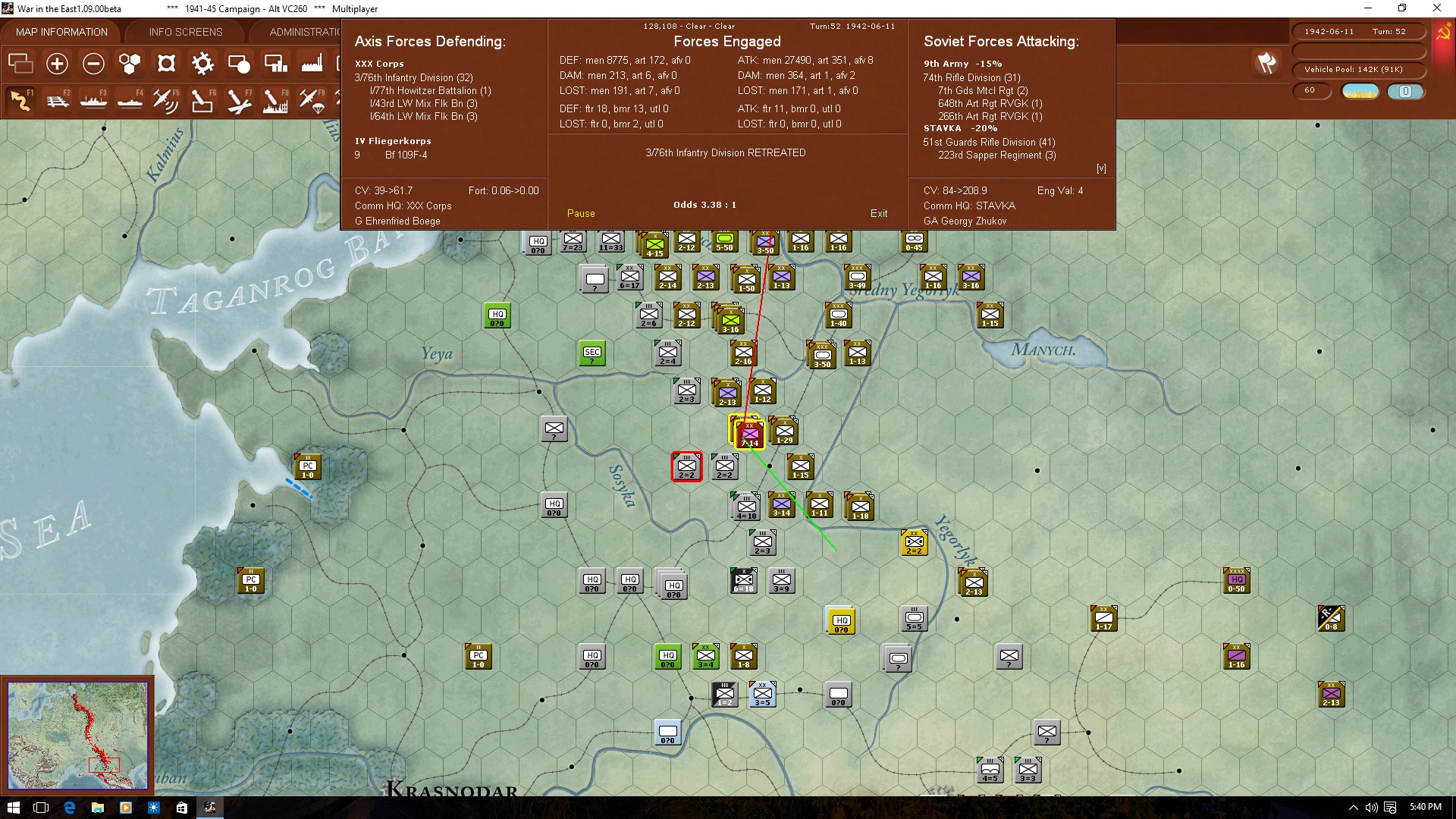
Task: Click GA Georgy Zhukov leader name
Action: click(965, 221)
